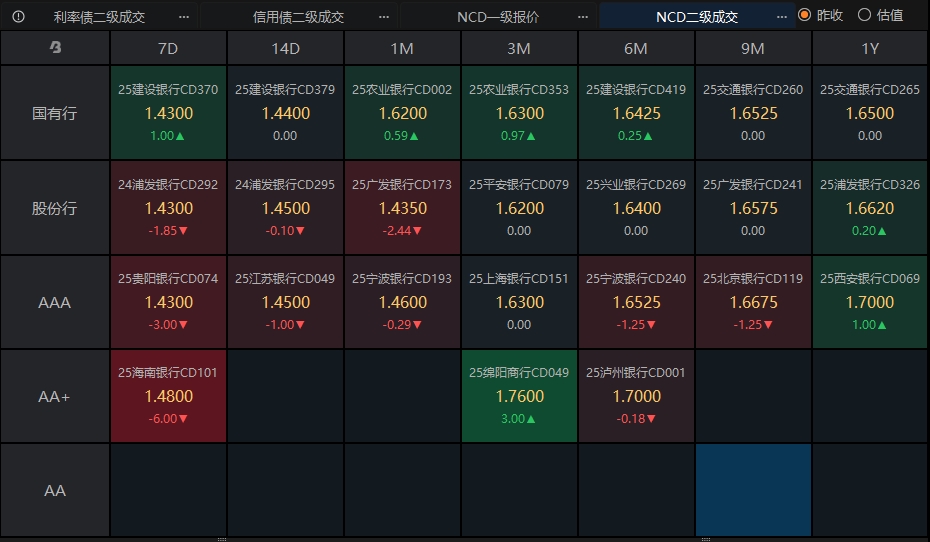Click 25绵阳商行CD049 green cell
Image resolution: width=930 pixels, height=542 pixels.
[519, 396]
